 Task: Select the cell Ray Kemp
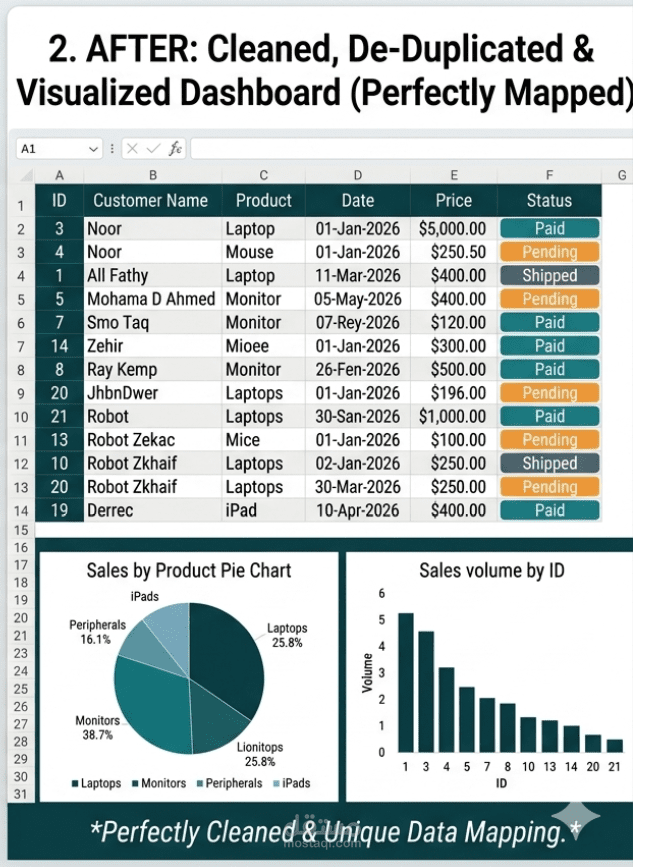153,369
